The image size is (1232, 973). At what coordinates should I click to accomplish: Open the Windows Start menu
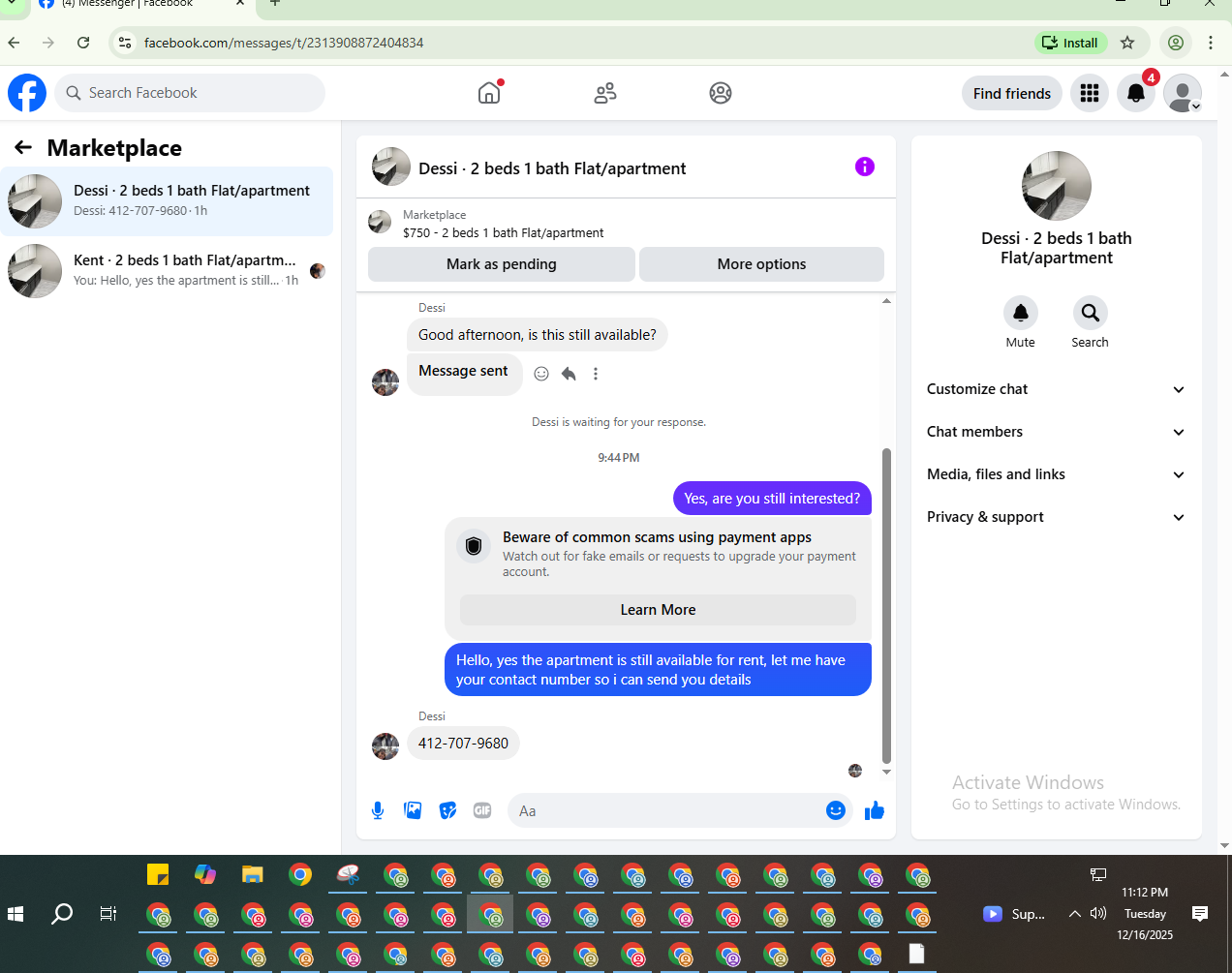pyautogui.click(x=15, y=914)
